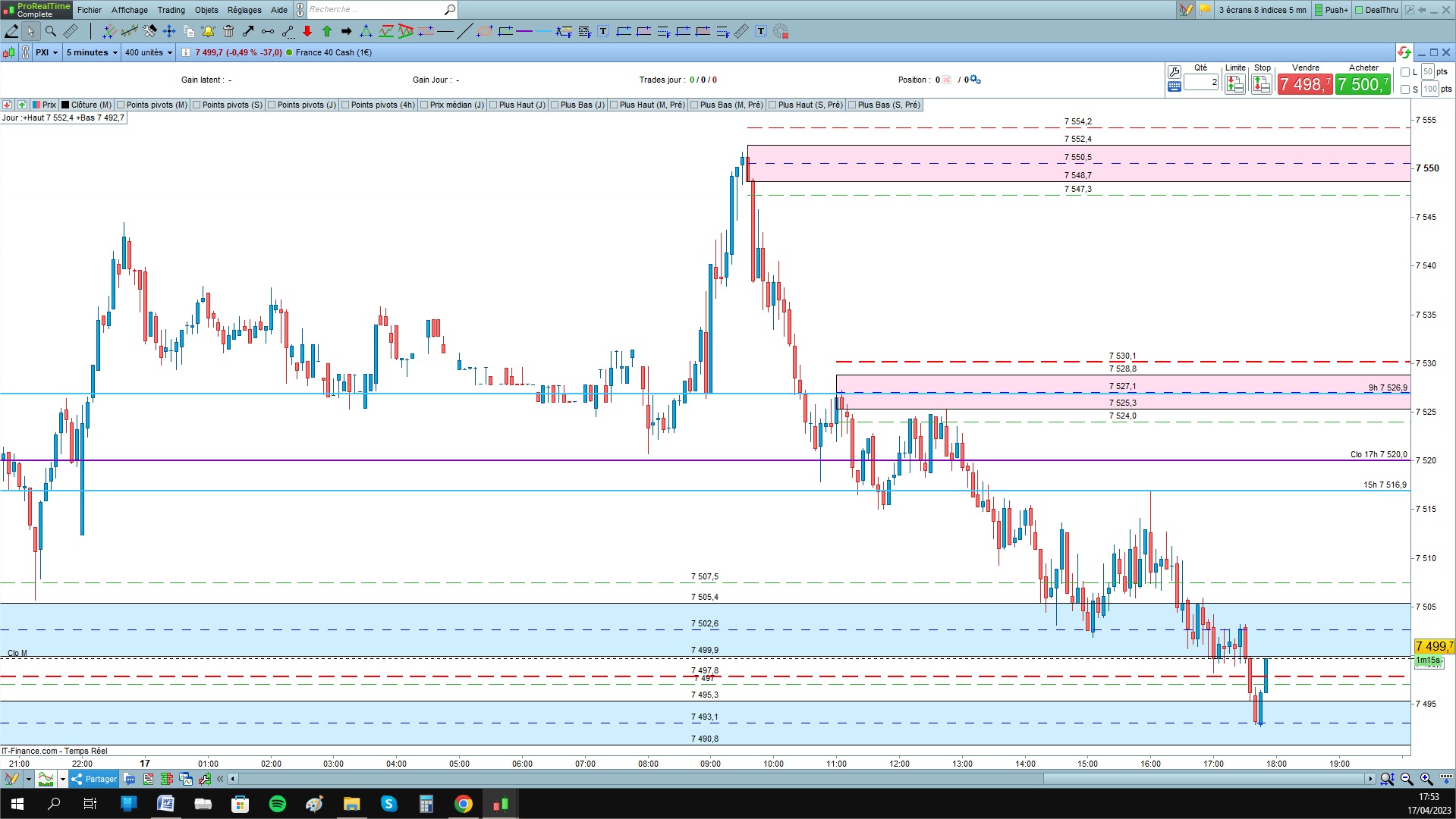Screen dimensions: 1456x819
Task: Toggle Clôture (M) indicator
Action: pyautogui.click(x=86, y=105)
